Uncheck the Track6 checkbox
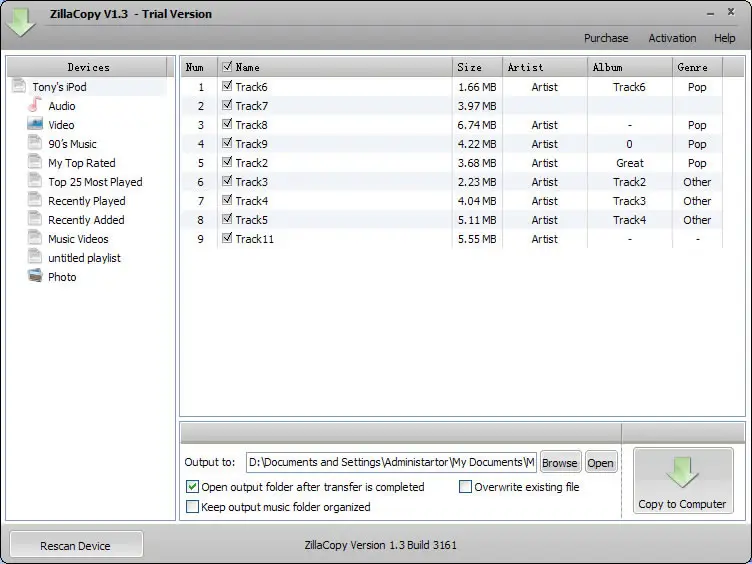 pos(227,86)
